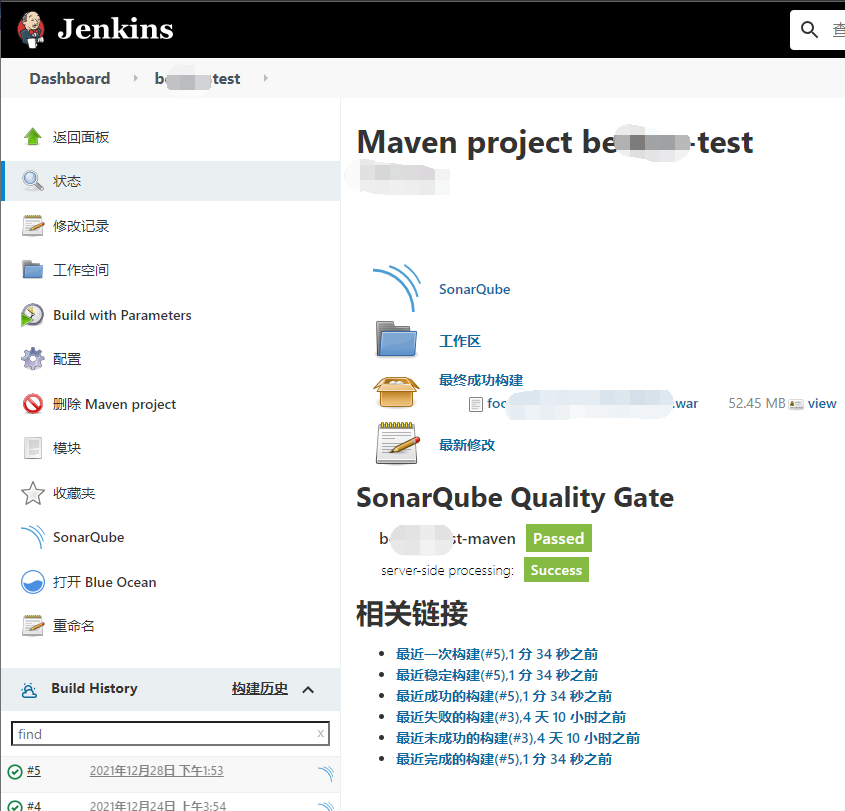The image size is (845, 811).
Task: Click the weather icon in Build History header
Action: [29, 690]
